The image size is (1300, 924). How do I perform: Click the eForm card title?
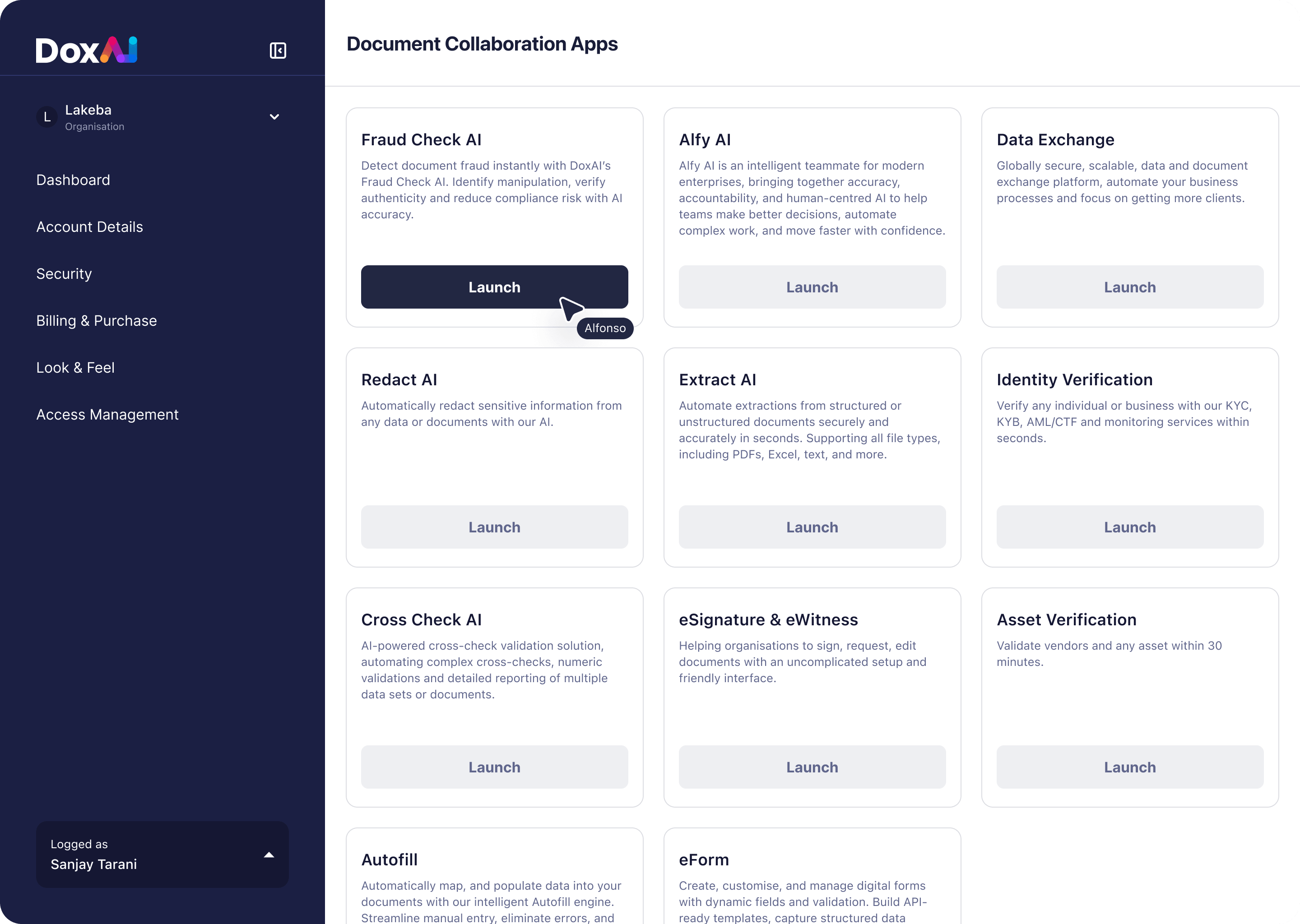coord(704,859)
